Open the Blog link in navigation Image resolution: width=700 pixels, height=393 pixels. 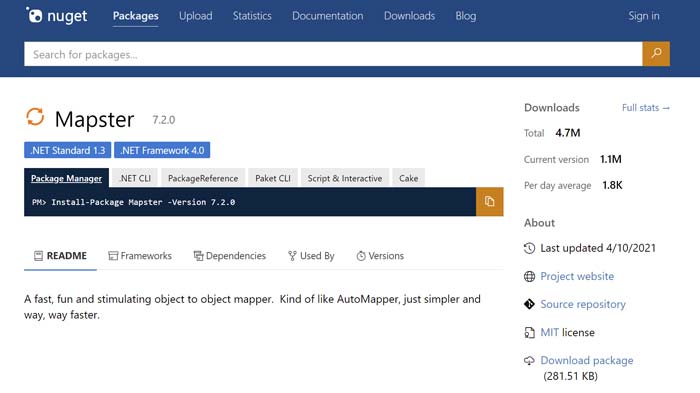[x=466, y=16]
